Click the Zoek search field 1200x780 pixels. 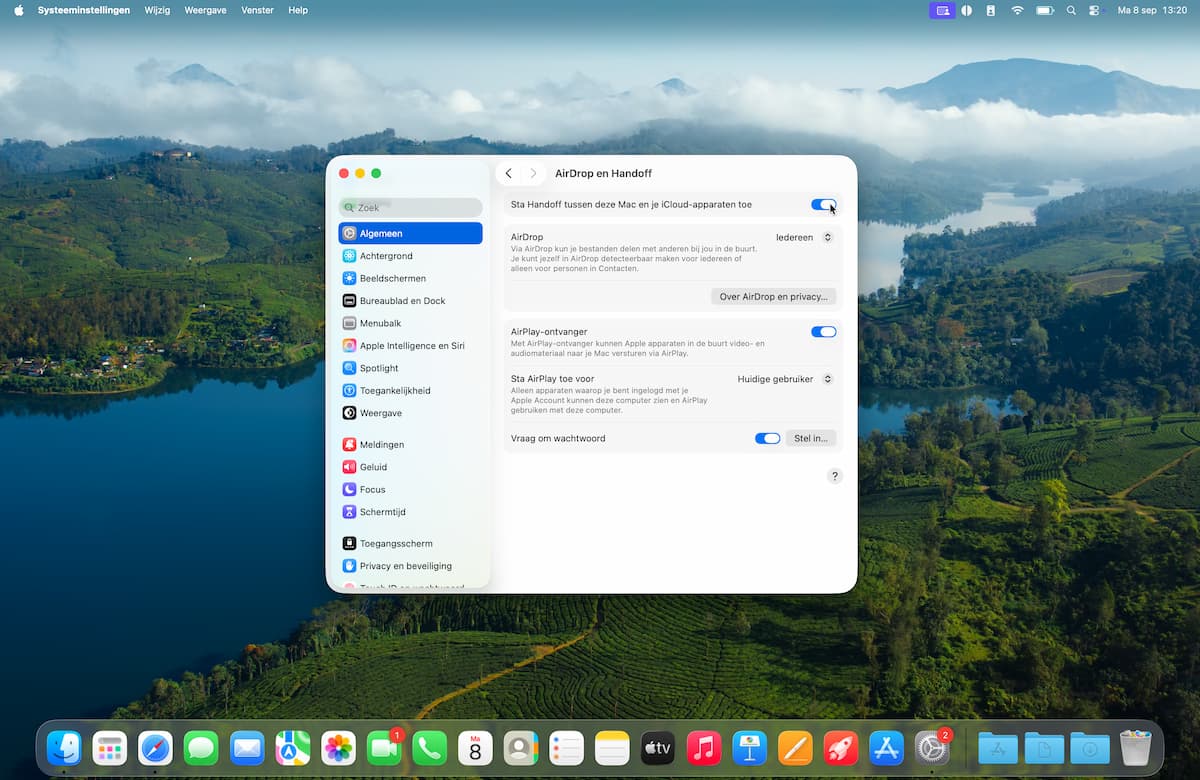click(x=411, y=208)
